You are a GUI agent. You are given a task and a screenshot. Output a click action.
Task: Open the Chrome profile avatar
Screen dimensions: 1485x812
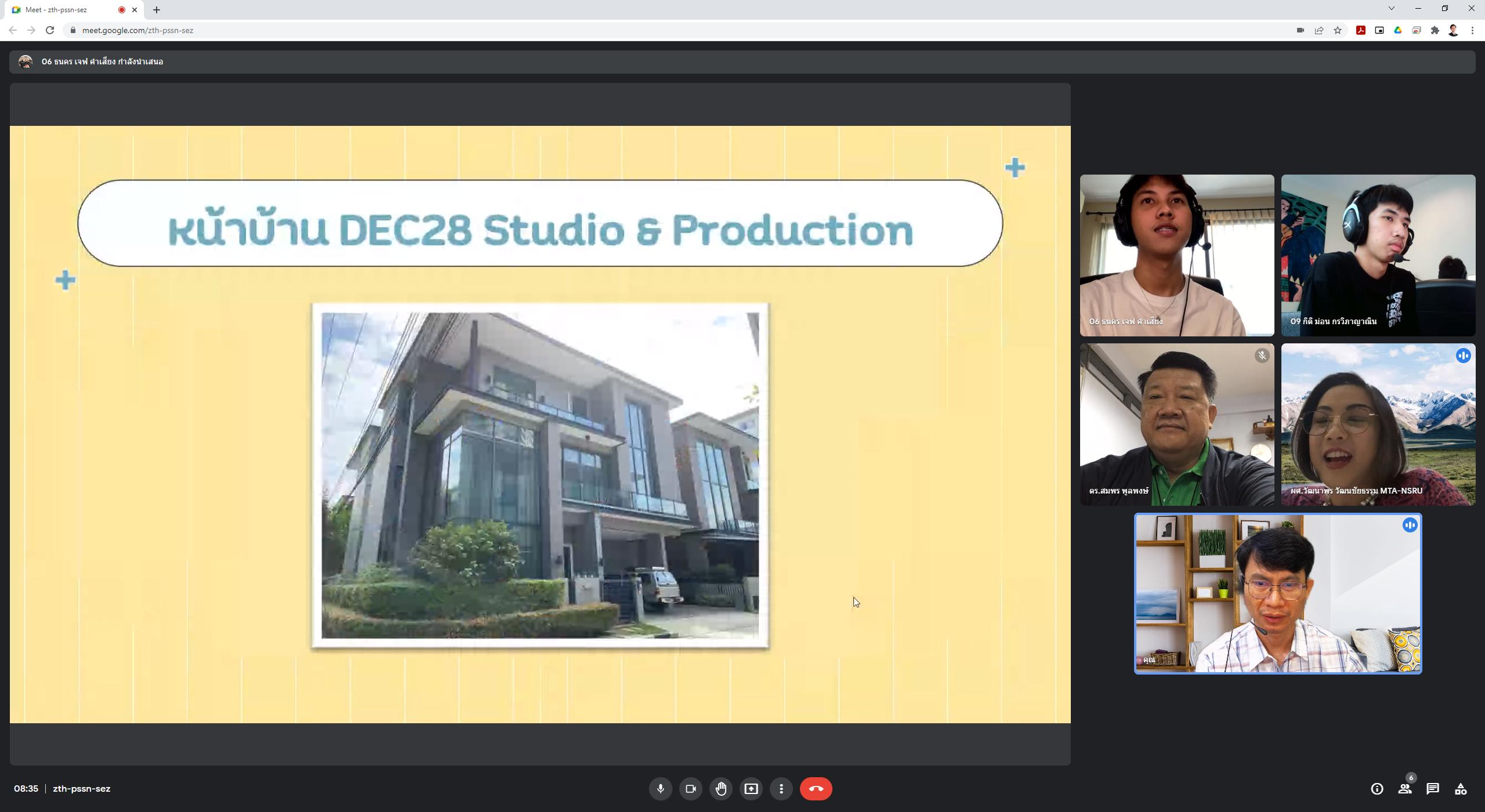1453,30
